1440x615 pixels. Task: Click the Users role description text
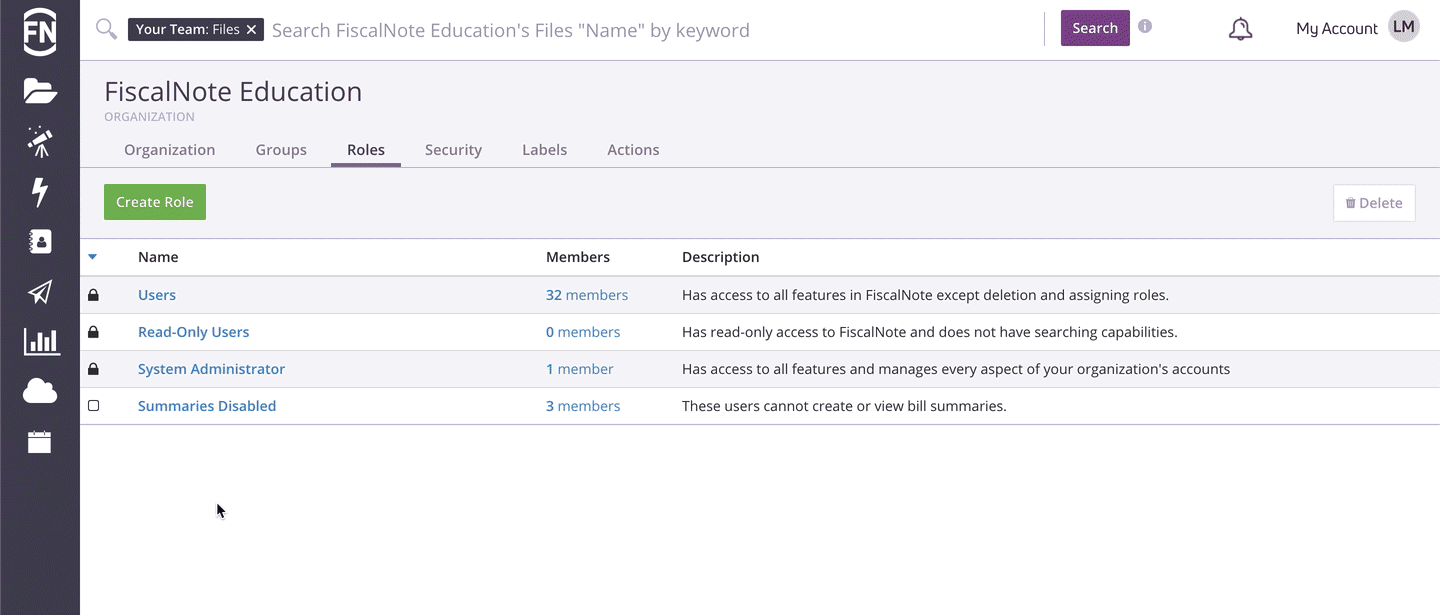pos(925,295)
